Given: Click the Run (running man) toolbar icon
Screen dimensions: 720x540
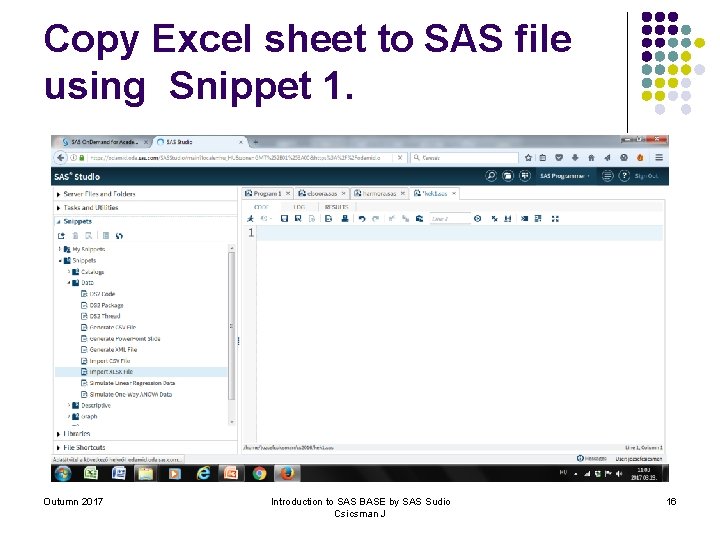Looking at the screenshot, I should (250, 219).
